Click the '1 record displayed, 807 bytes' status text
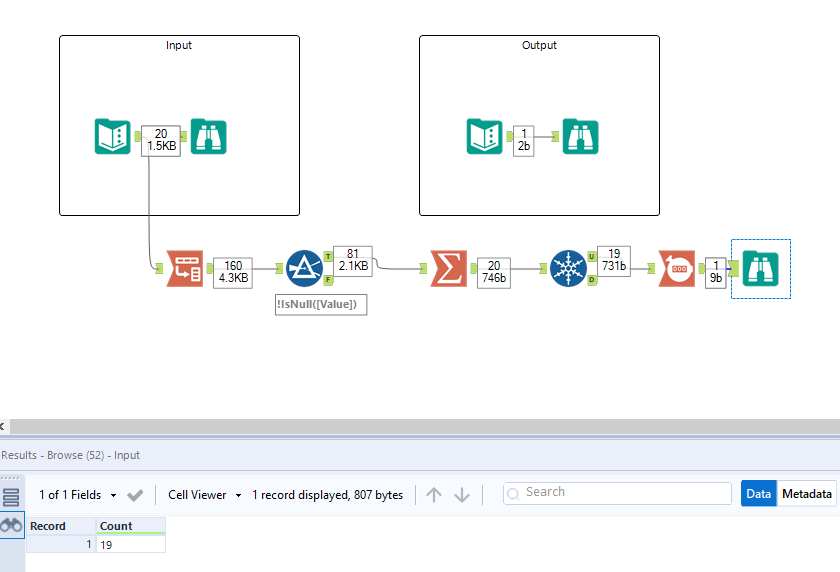The height and width of the screenshot is (572, 840). [x=327, y=495]
